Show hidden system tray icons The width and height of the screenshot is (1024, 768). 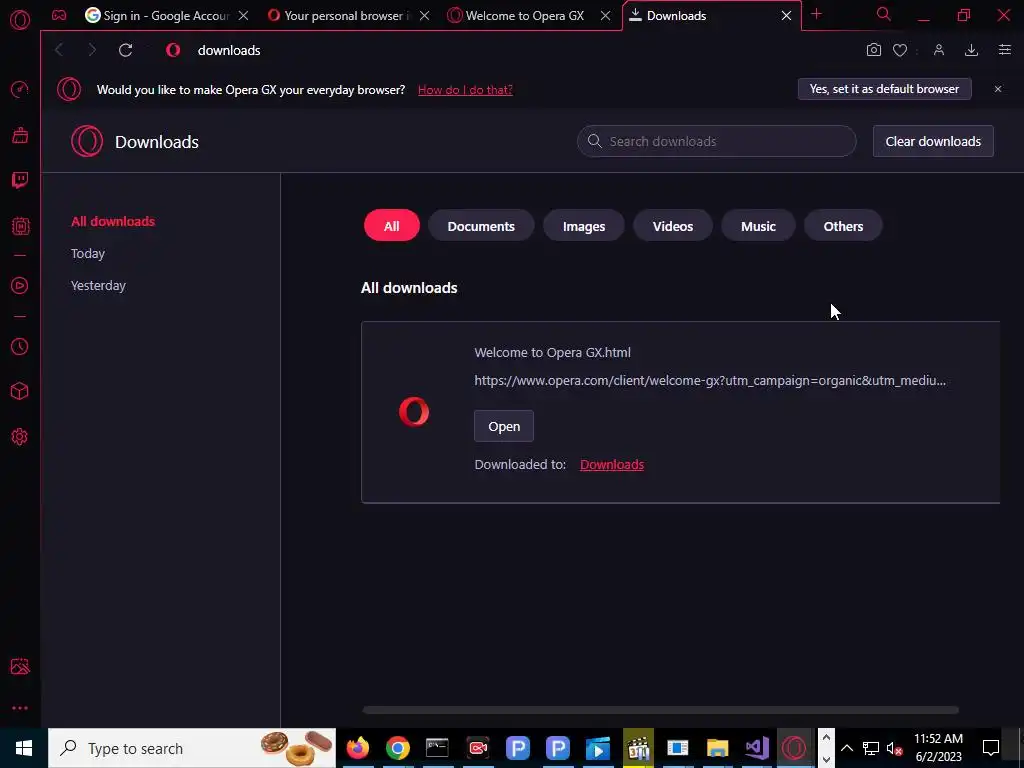(846, 748)
